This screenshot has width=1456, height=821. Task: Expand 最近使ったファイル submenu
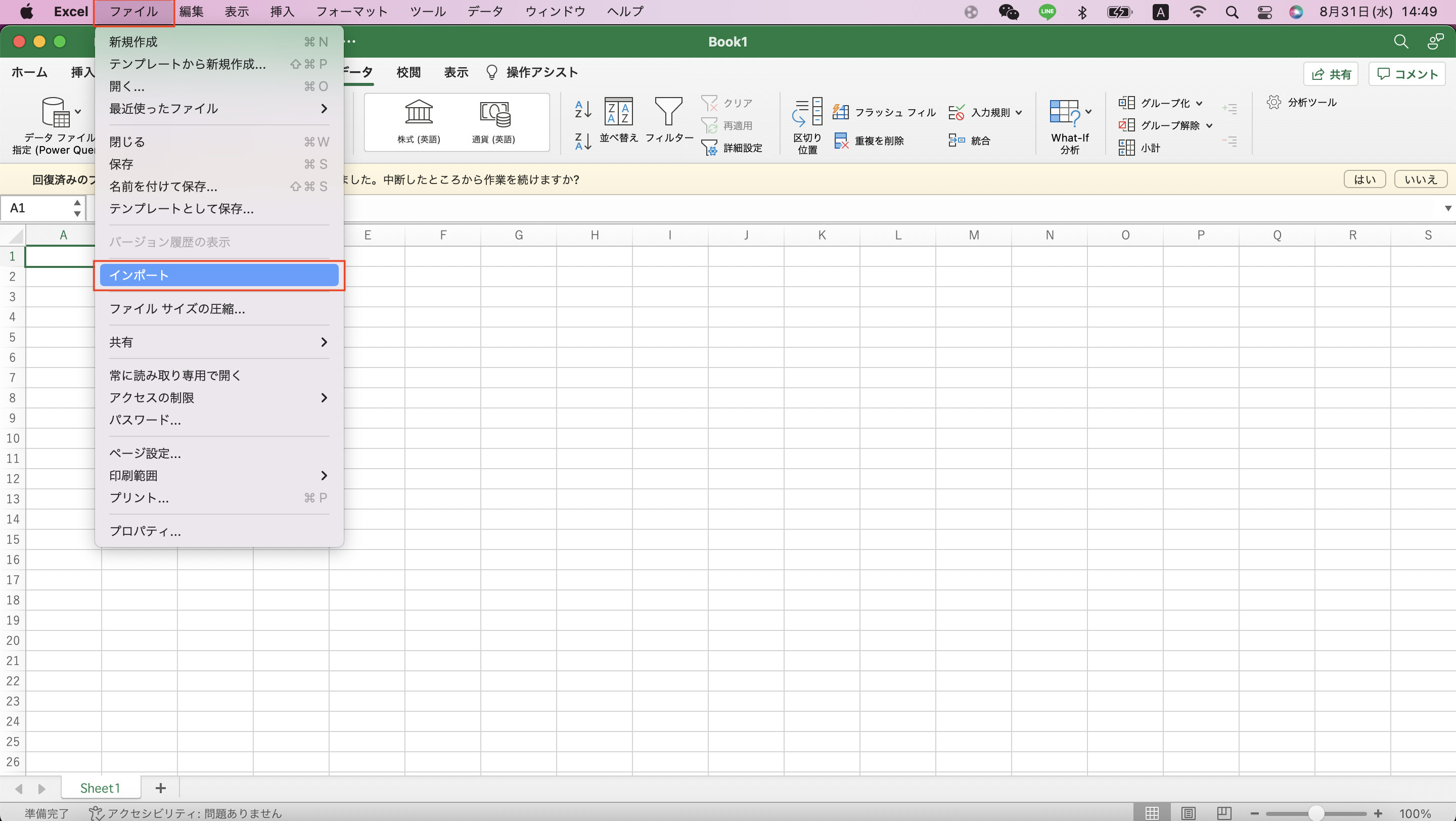pyautogui.click(x=324, y=109)
